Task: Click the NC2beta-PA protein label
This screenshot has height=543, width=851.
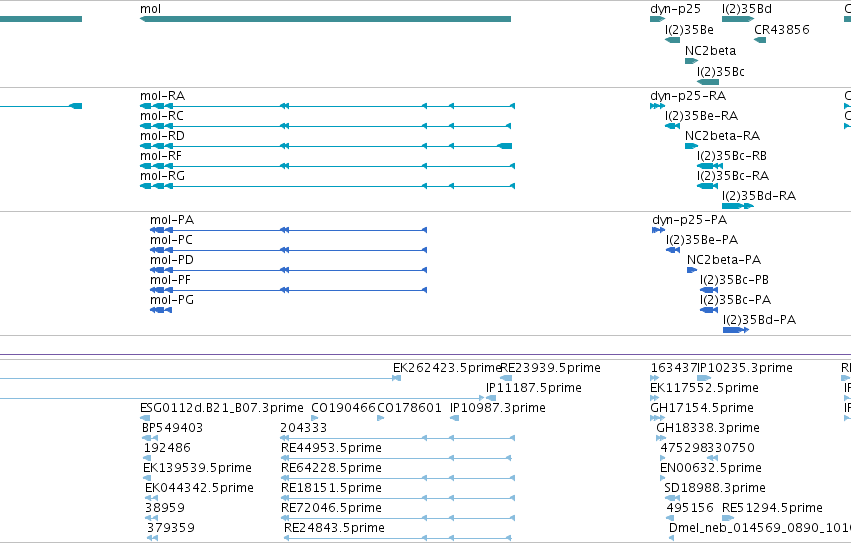Action: click(x=724, y=260)
